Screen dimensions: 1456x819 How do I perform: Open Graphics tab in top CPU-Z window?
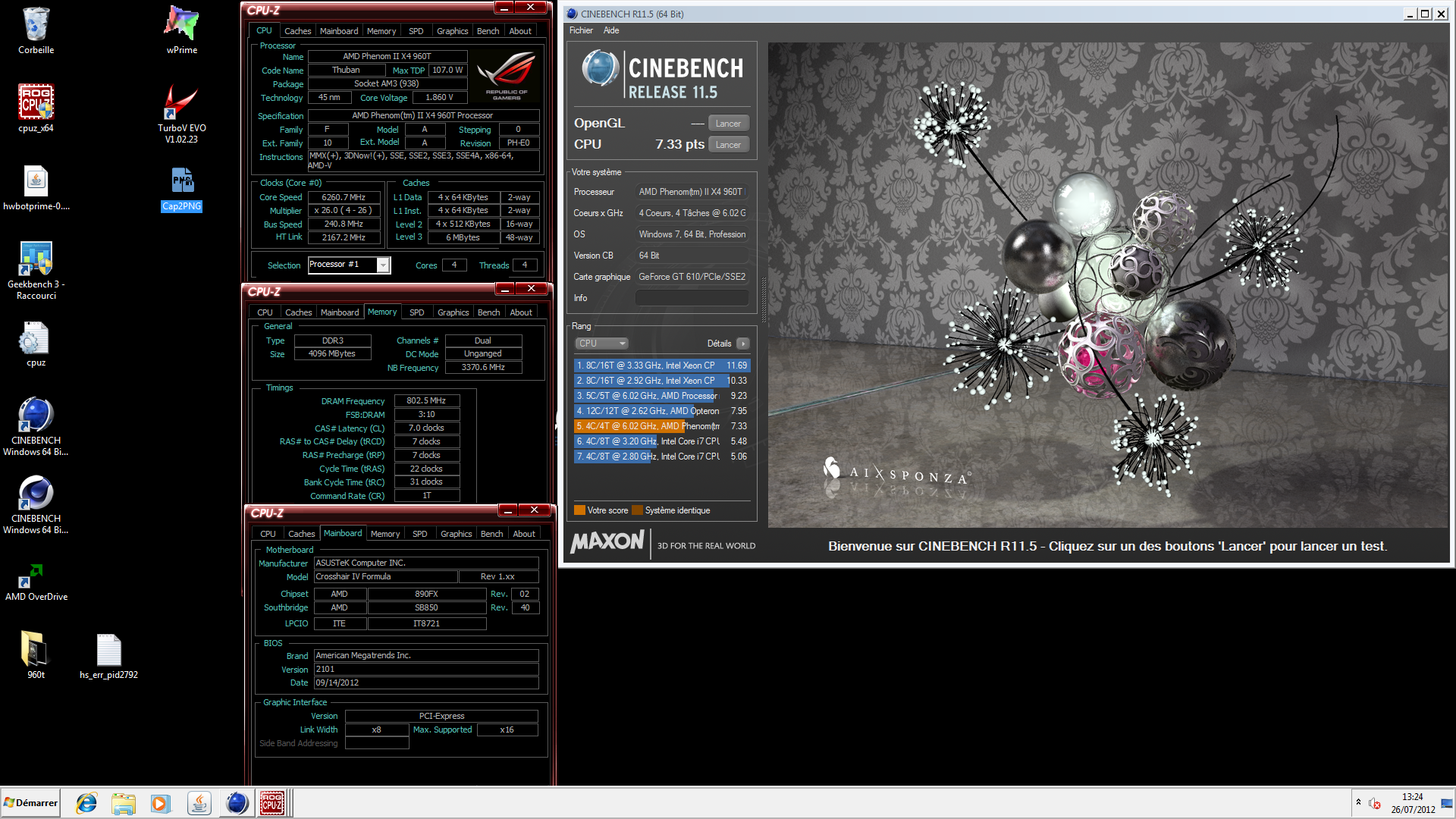(x=452, y=31)
